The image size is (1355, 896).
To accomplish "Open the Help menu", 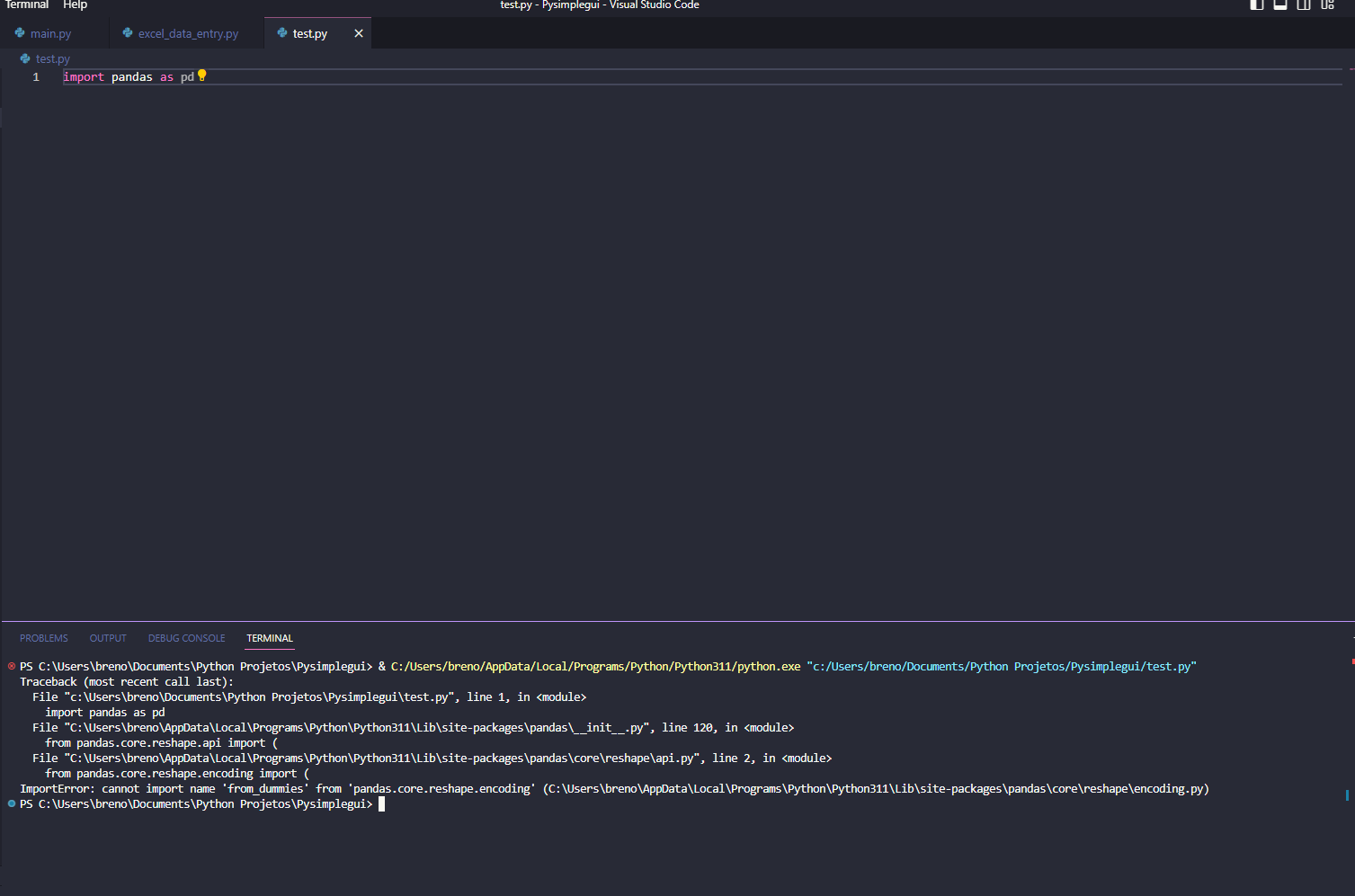I will click(x=75, y=4).
